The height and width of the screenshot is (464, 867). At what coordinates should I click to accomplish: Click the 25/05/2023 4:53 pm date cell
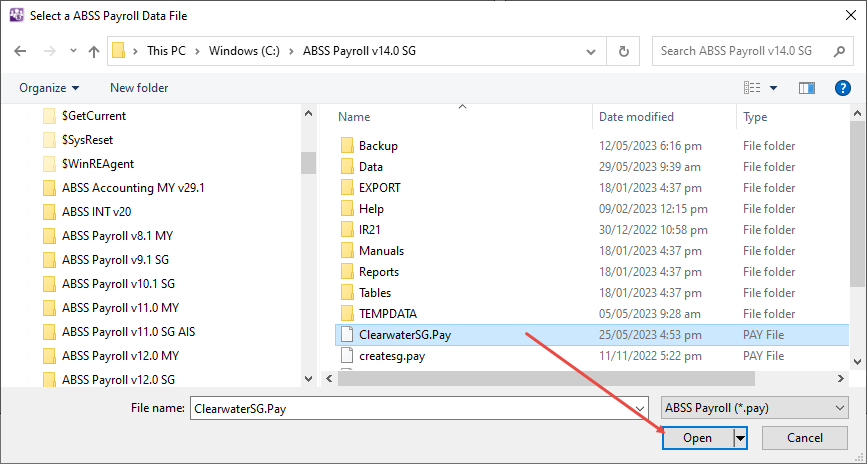650,335
